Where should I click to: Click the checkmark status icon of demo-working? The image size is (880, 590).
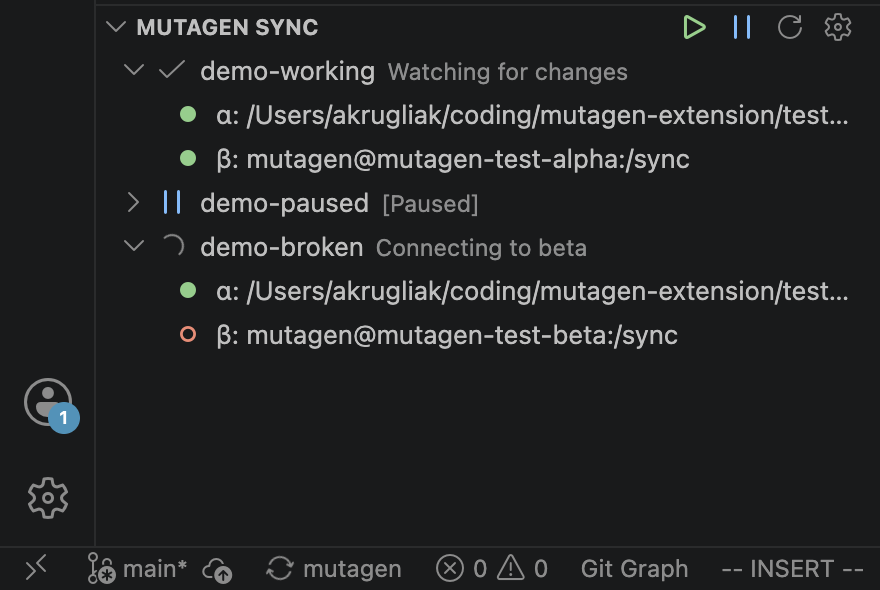tap(172, 70)
